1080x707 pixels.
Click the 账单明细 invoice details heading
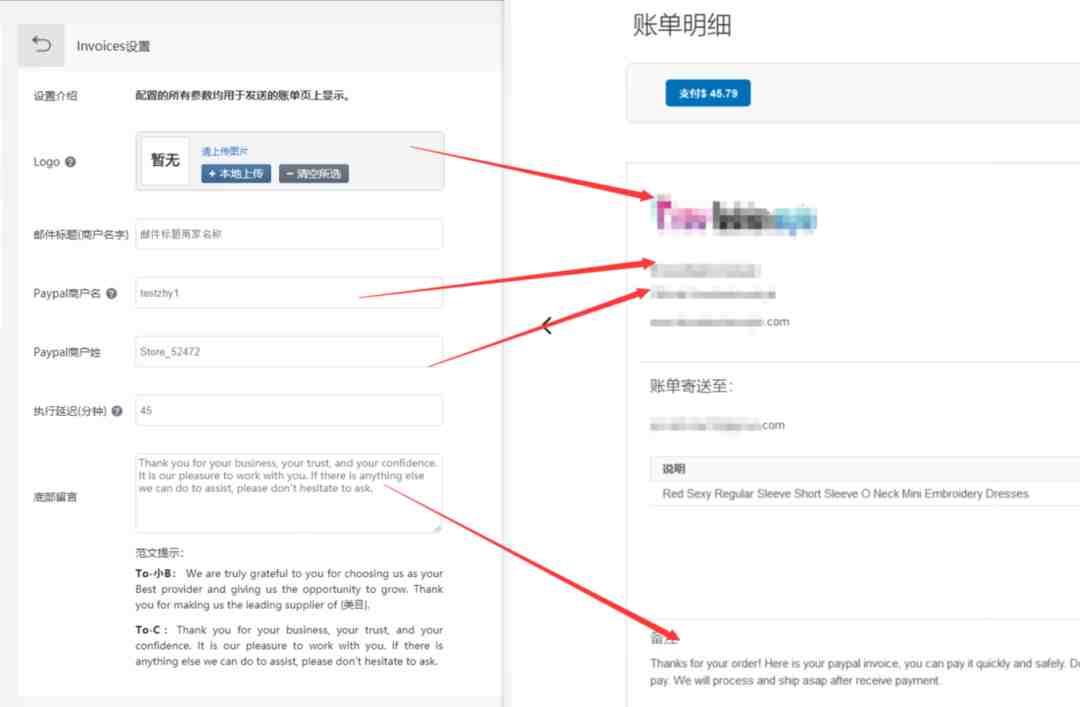click(x=682, y=25)
